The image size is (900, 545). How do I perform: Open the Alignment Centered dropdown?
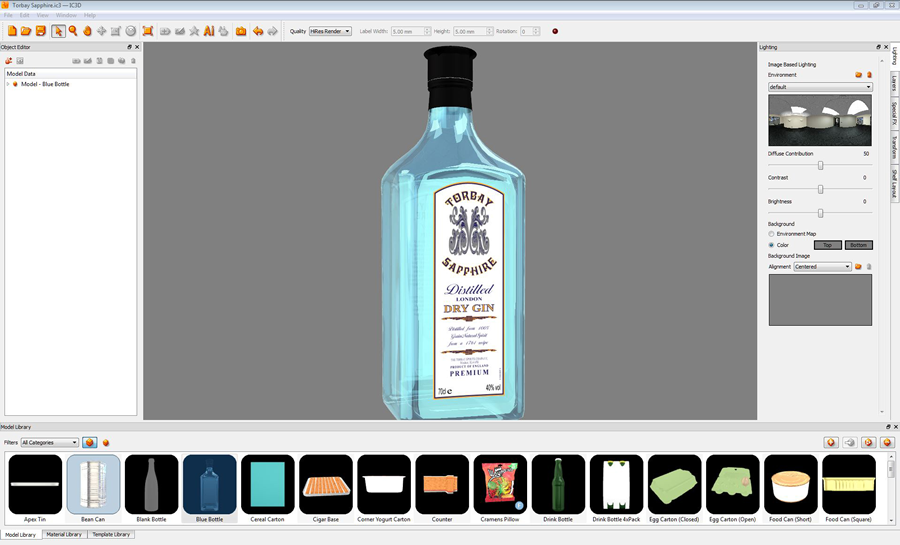(823, 267)
